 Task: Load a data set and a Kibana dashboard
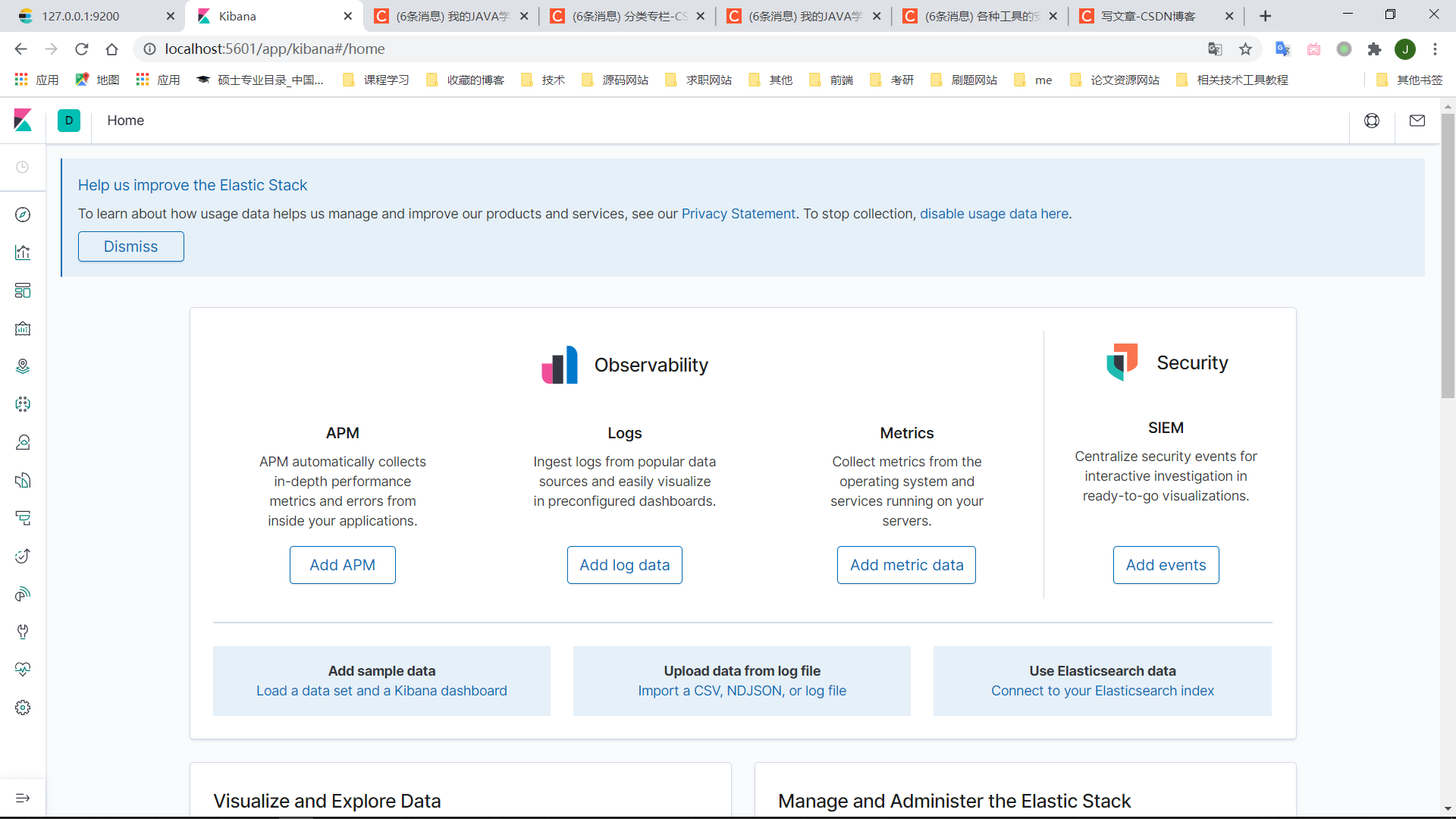click(381, 691)
